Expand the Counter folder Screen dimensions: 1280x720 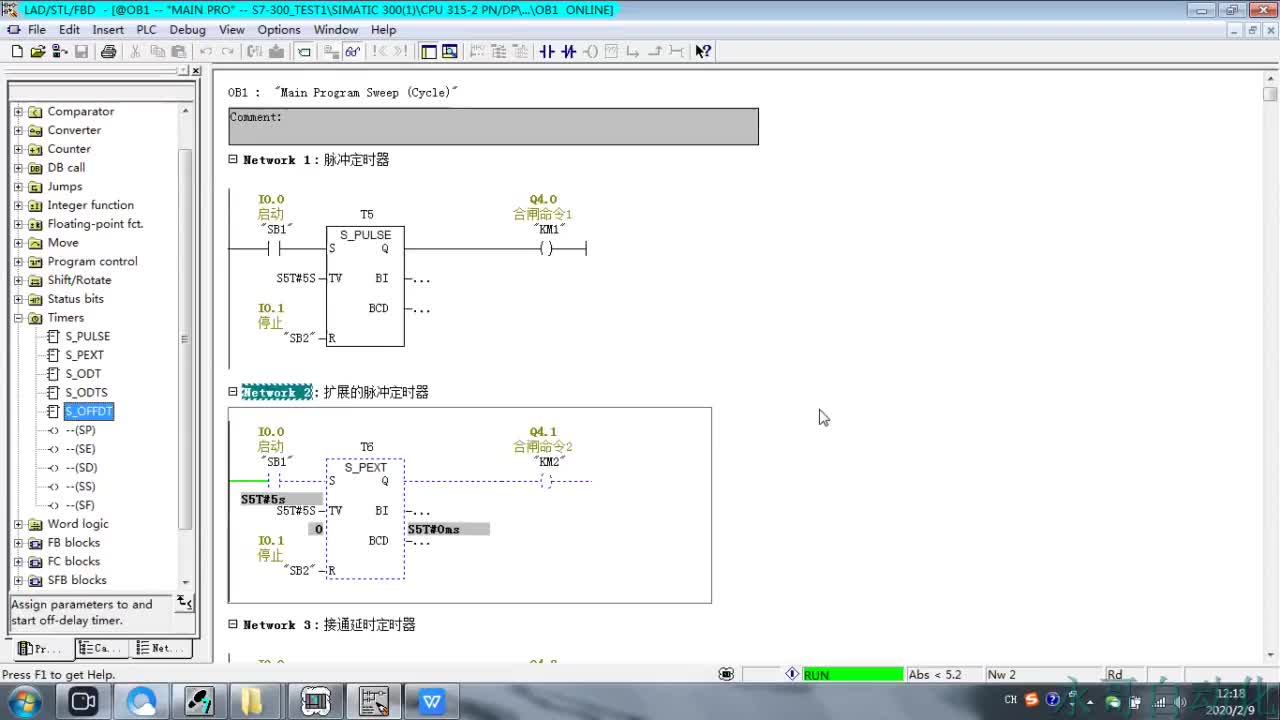tap(18, 149)
